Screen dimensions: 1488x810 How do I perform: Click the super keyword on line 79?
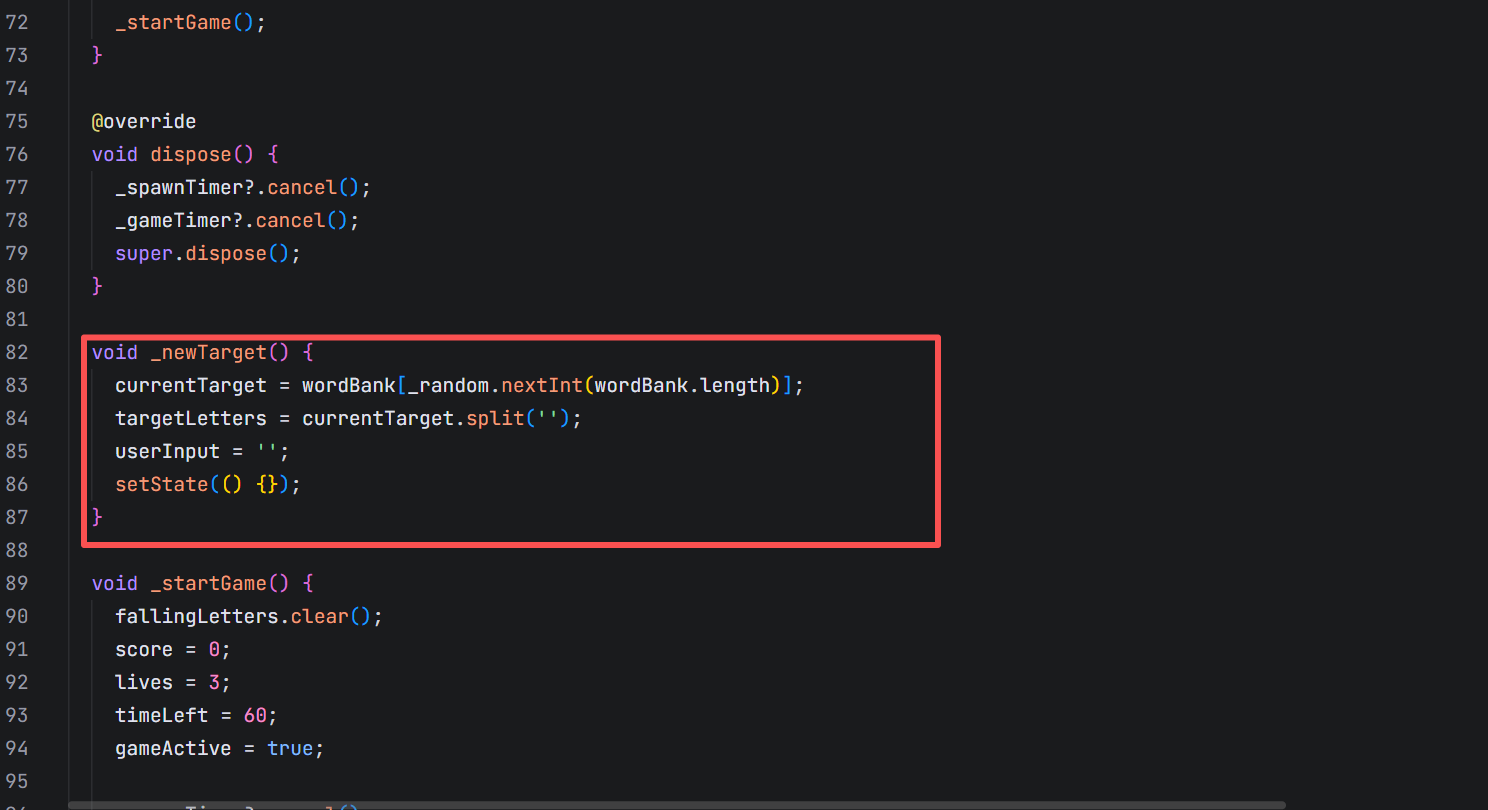pyautogui.click(x=144, y=253)
